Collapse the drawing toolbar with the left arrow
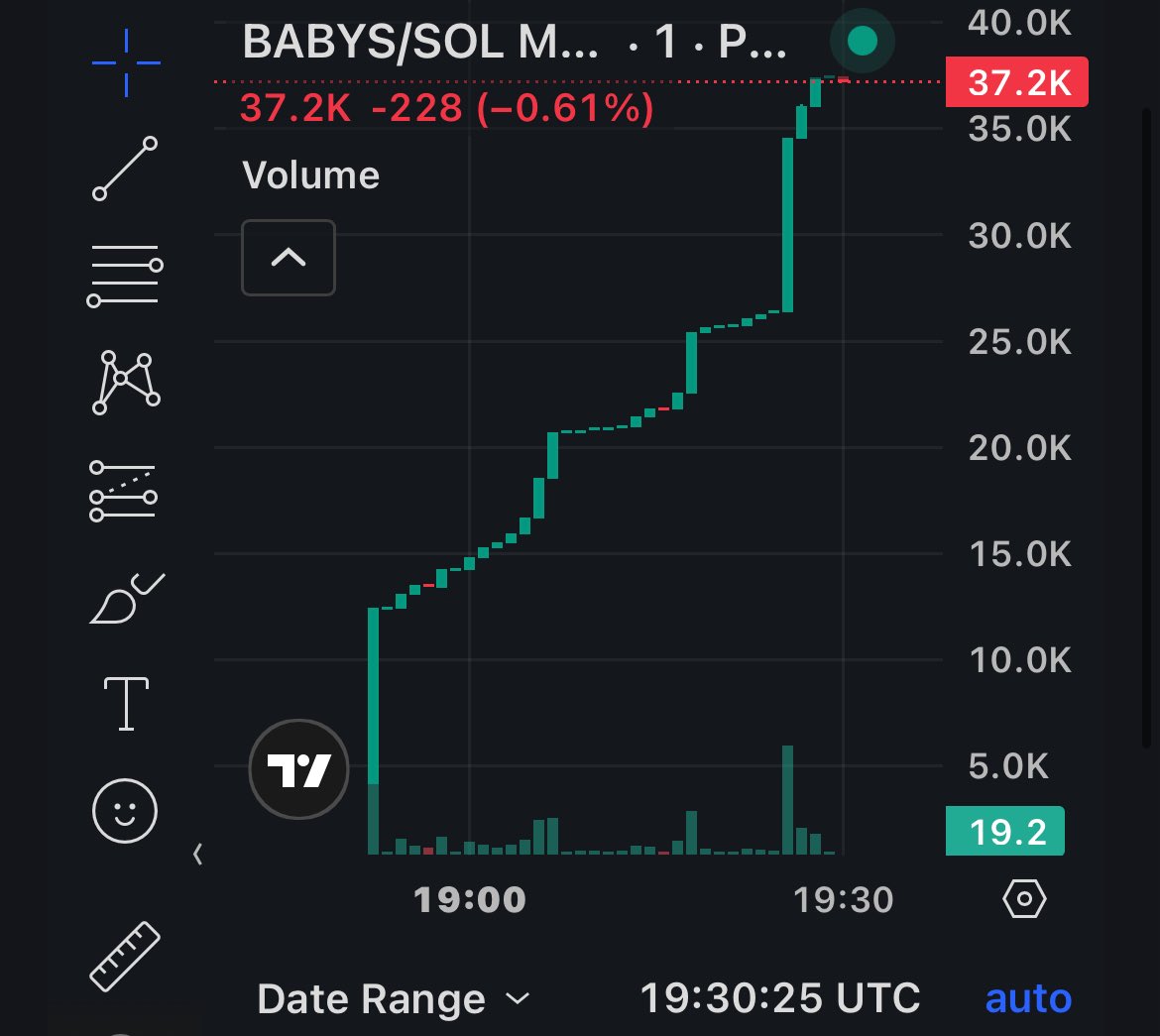Image resolution: width=1160 pixels, height=1036 pixels. 197,854
